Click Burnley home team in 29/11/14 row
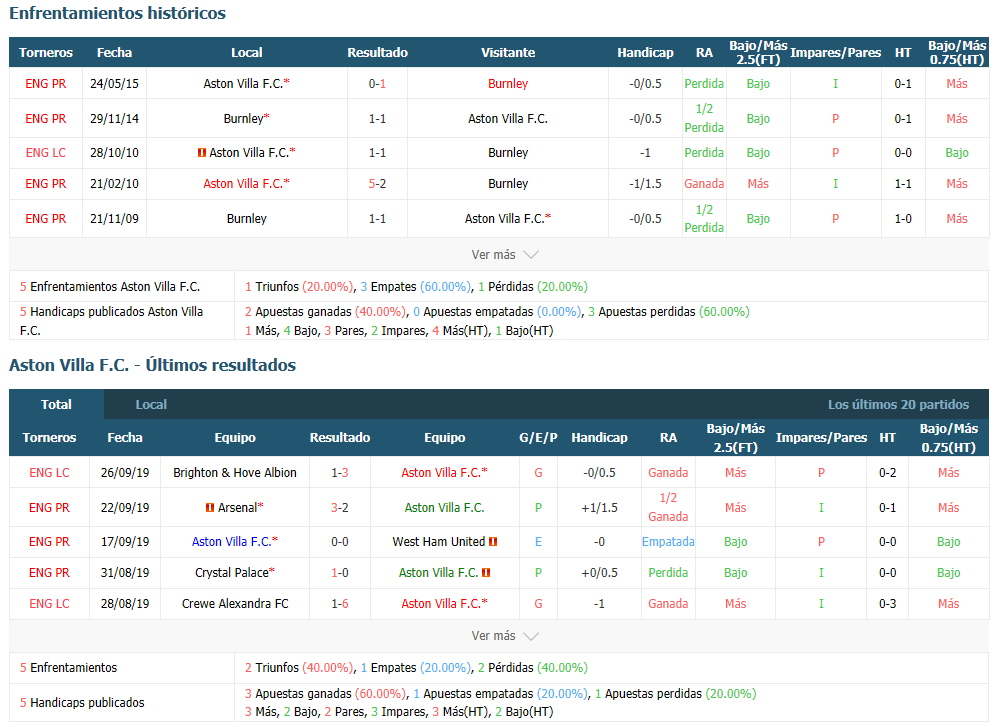 click(x=243, y=119)
